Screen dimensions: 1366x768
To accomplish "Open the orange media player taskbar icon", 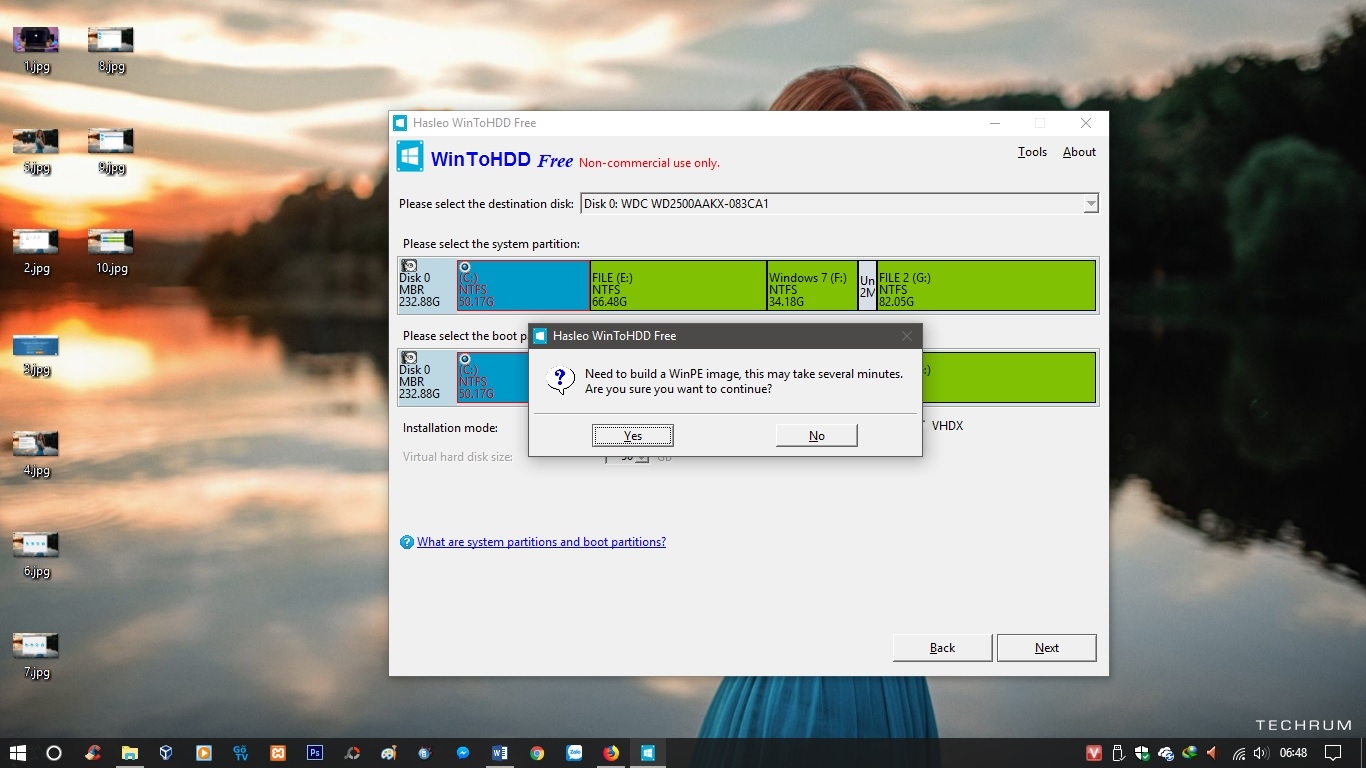I will pyautogui.click(x=204, y=753).
